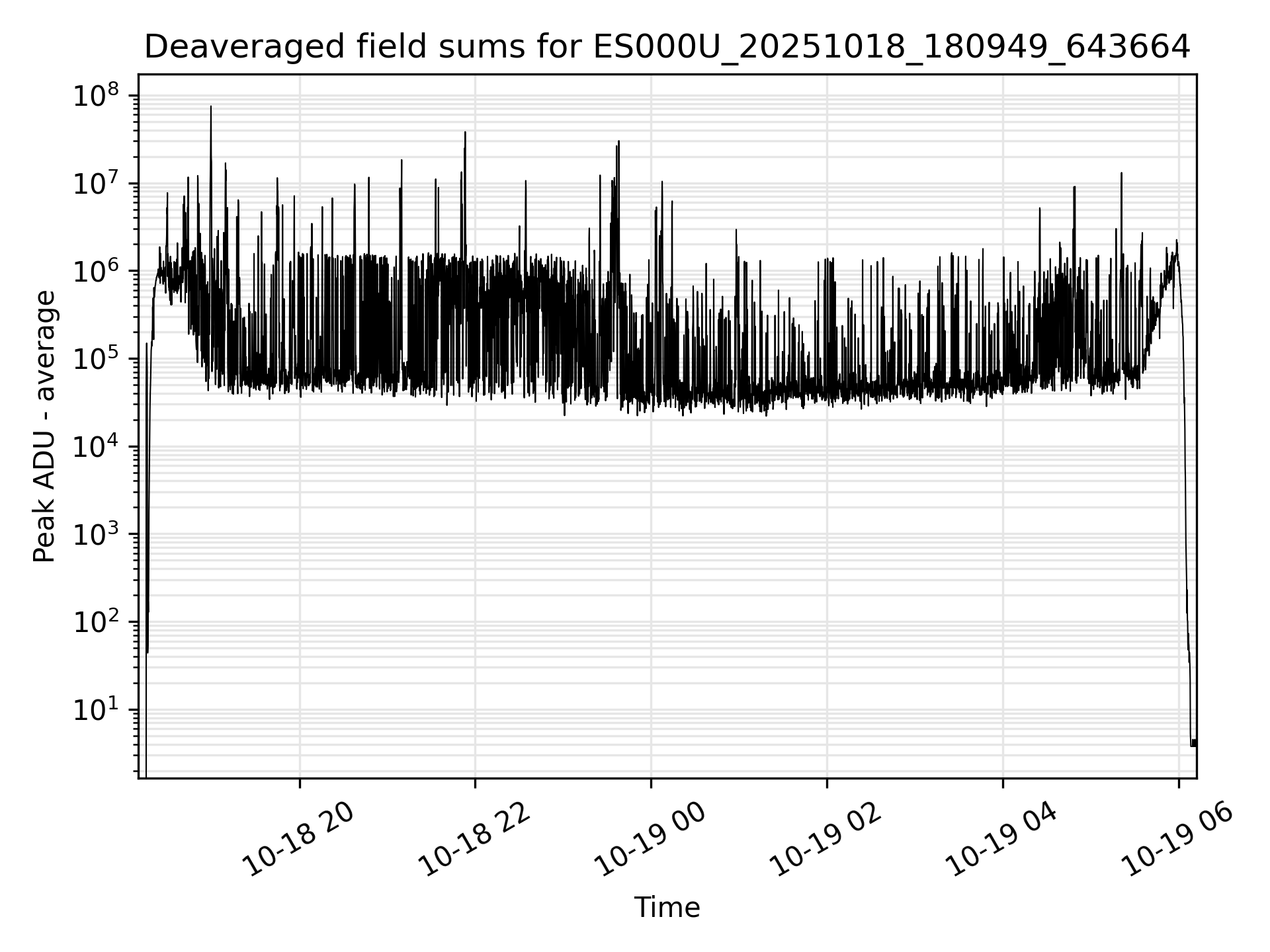Click the 'Peak ADU - average' y-axis label
Screen dimensions: 1270x952
point(45,426)
